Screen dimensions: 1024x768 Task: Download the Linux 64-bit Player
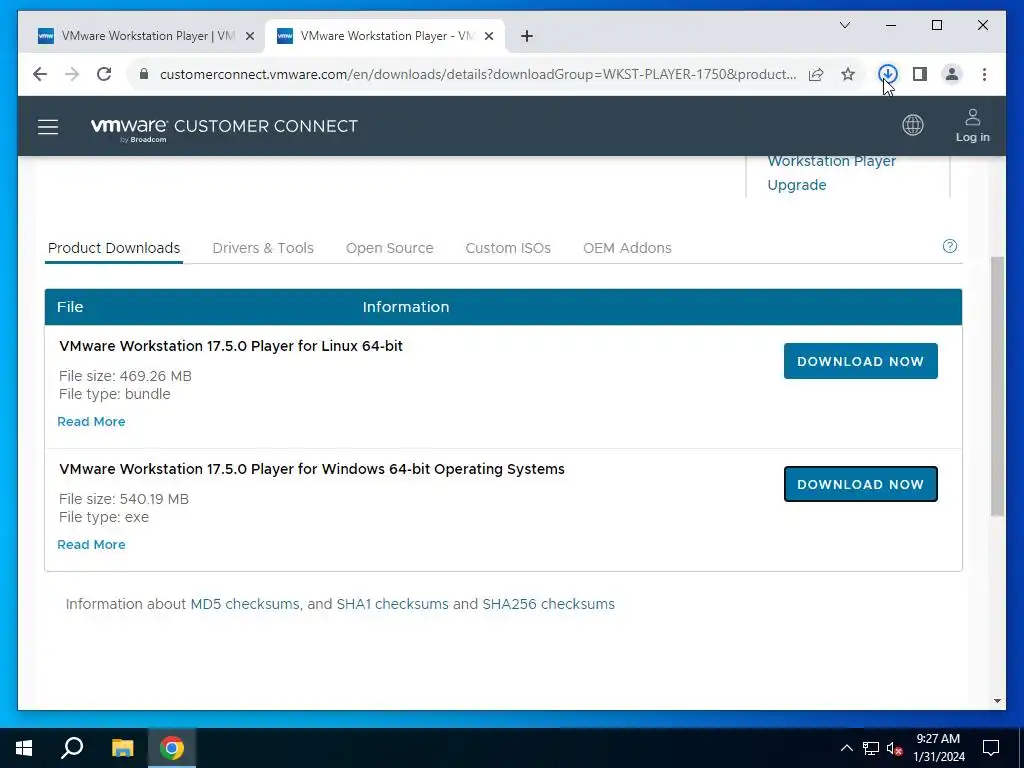[x=860, y=361]
